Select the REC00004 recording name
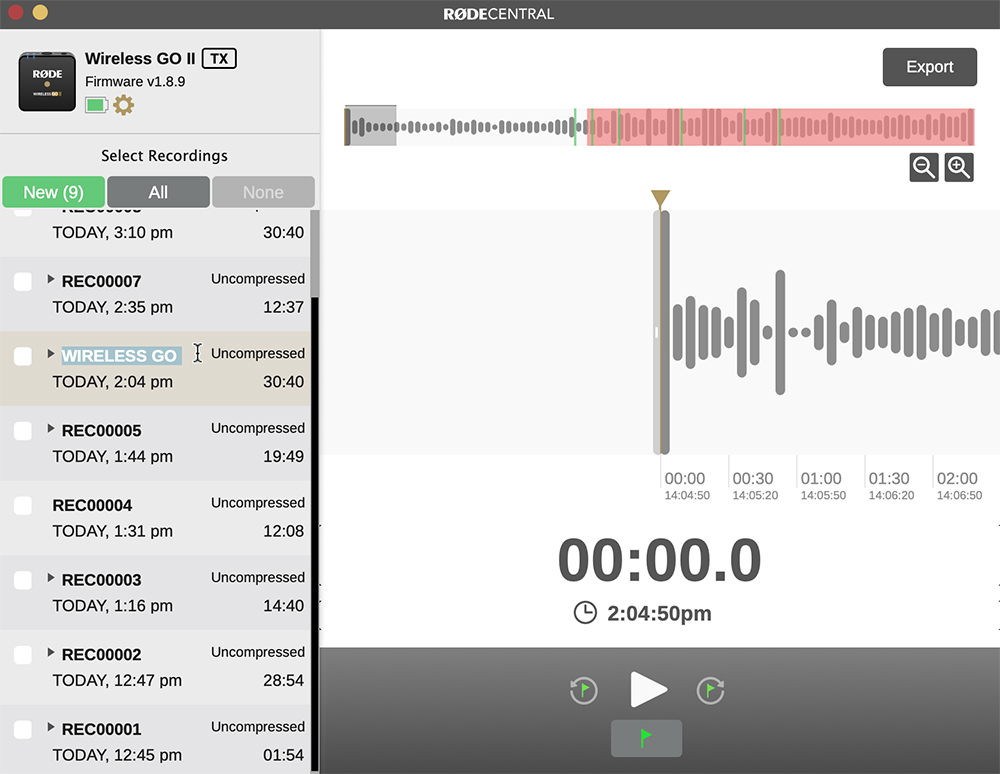The height and width of the screenshot is (774, 1000). 92,506
